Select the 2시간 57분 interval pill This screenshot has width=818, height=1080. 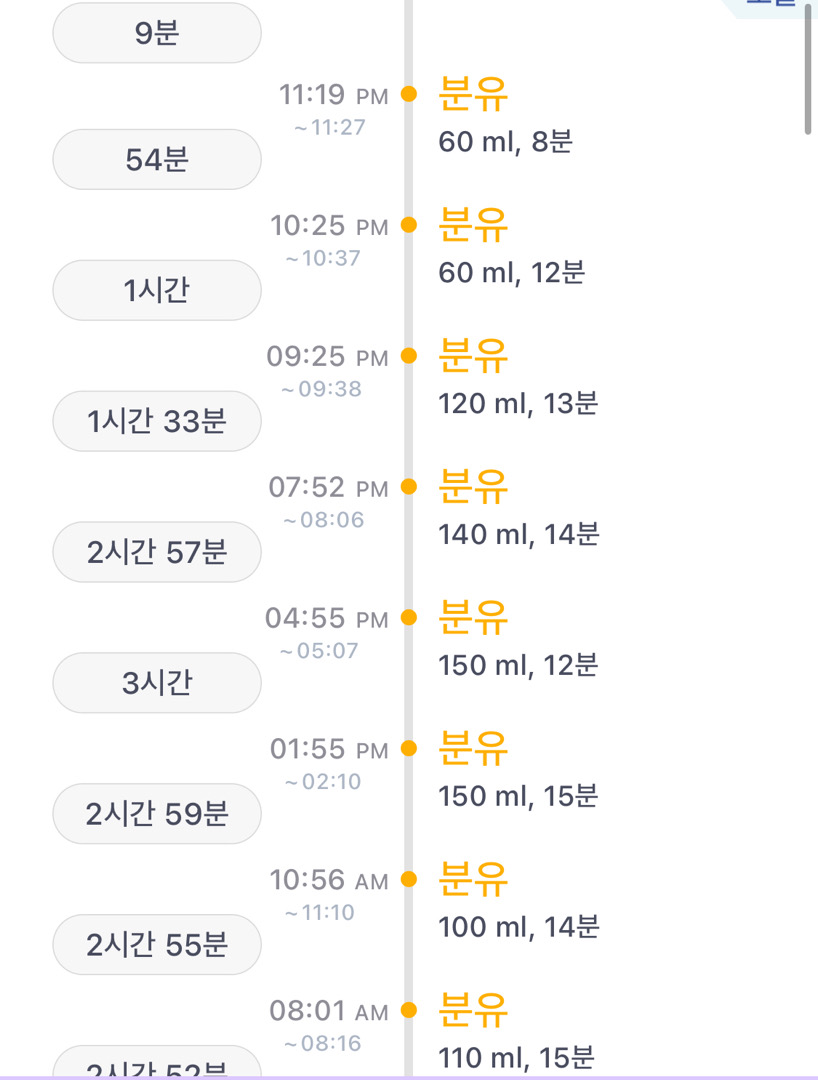[x=157, y=552]
